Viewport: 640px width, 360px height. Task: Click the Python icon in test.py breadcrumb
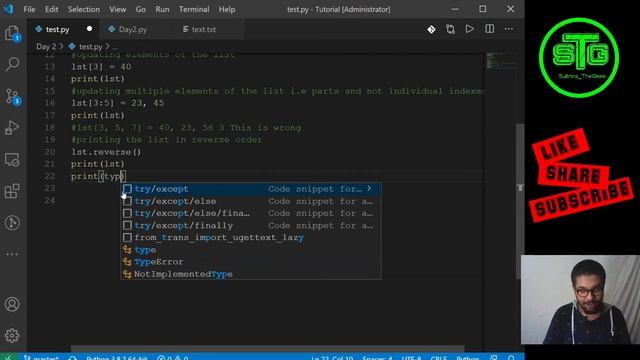point(72,47)
